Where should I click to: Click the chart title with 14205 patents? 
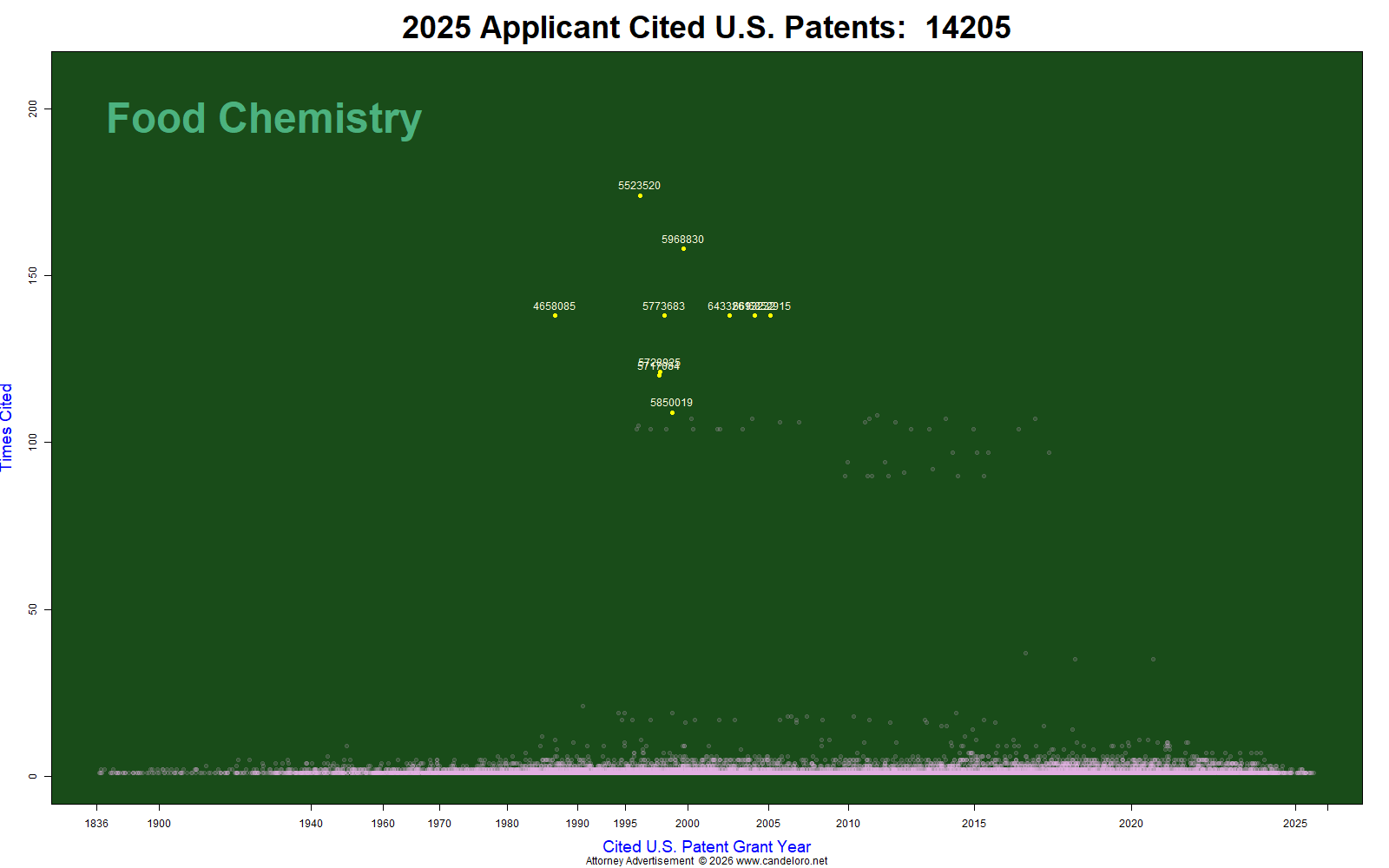point(706,27)
